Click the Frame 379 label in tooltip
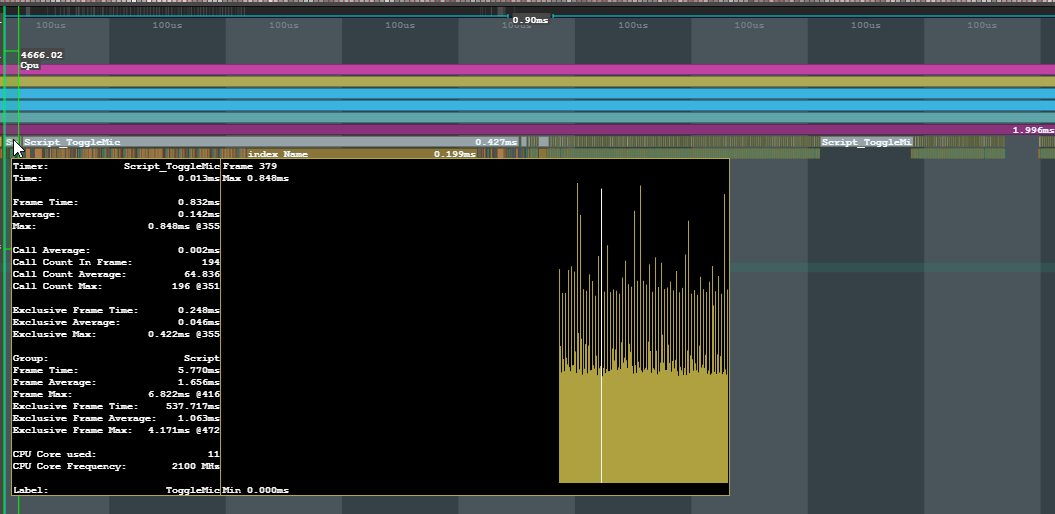 (250, 166)
